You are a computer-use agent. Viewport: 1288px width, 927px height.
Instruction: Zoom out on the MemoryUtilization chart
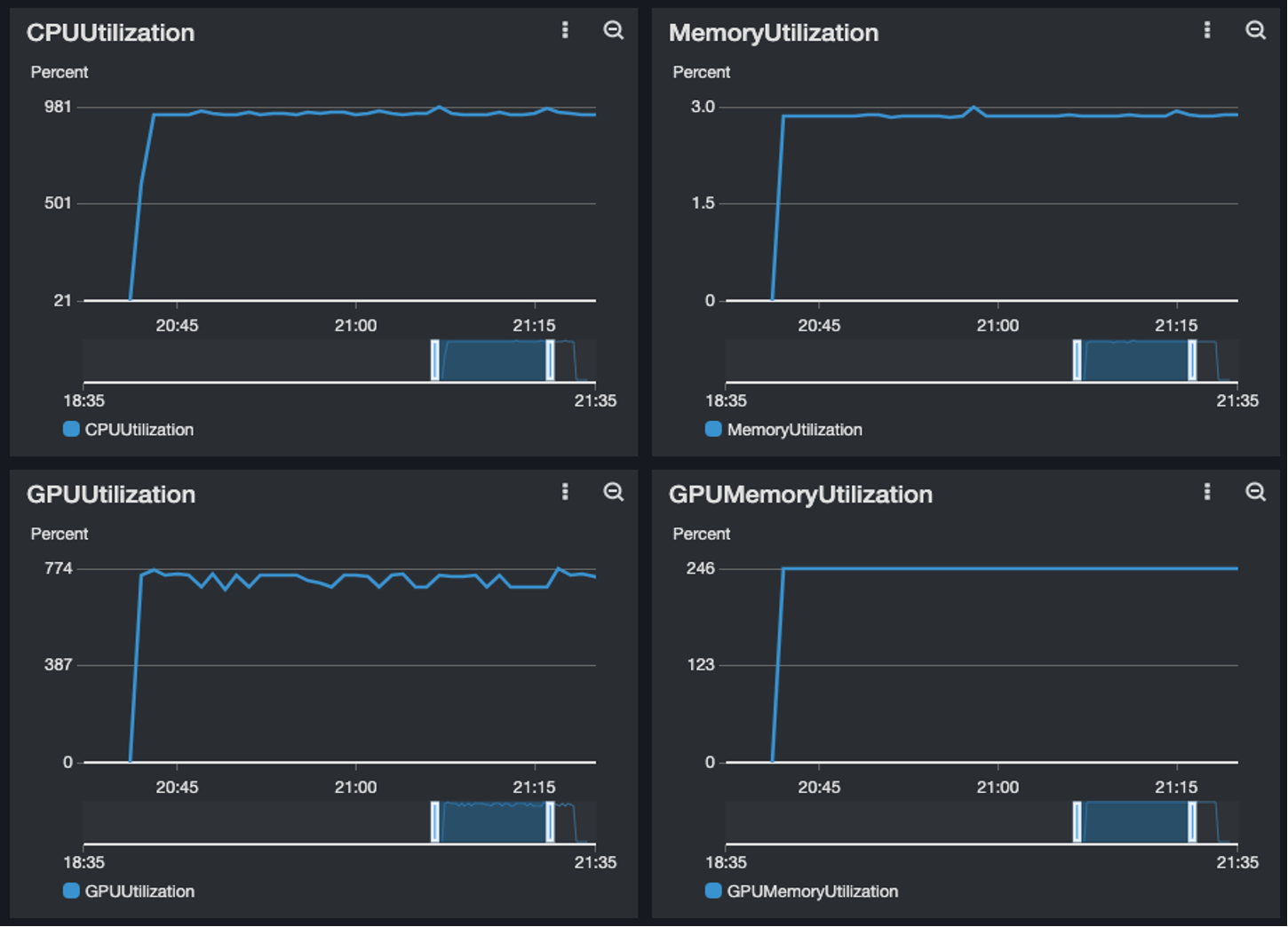point(1255,30)
